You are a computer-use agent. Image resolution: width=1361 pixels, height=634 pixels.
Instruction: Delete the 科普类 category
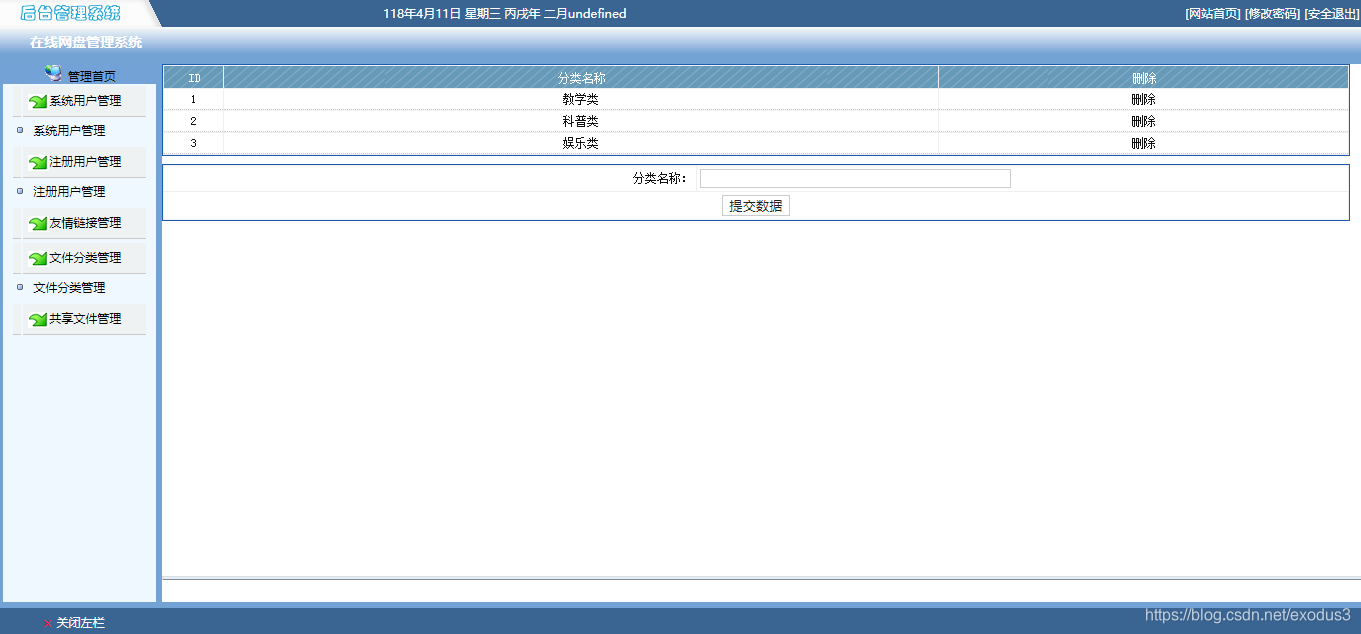point(1144,122)
